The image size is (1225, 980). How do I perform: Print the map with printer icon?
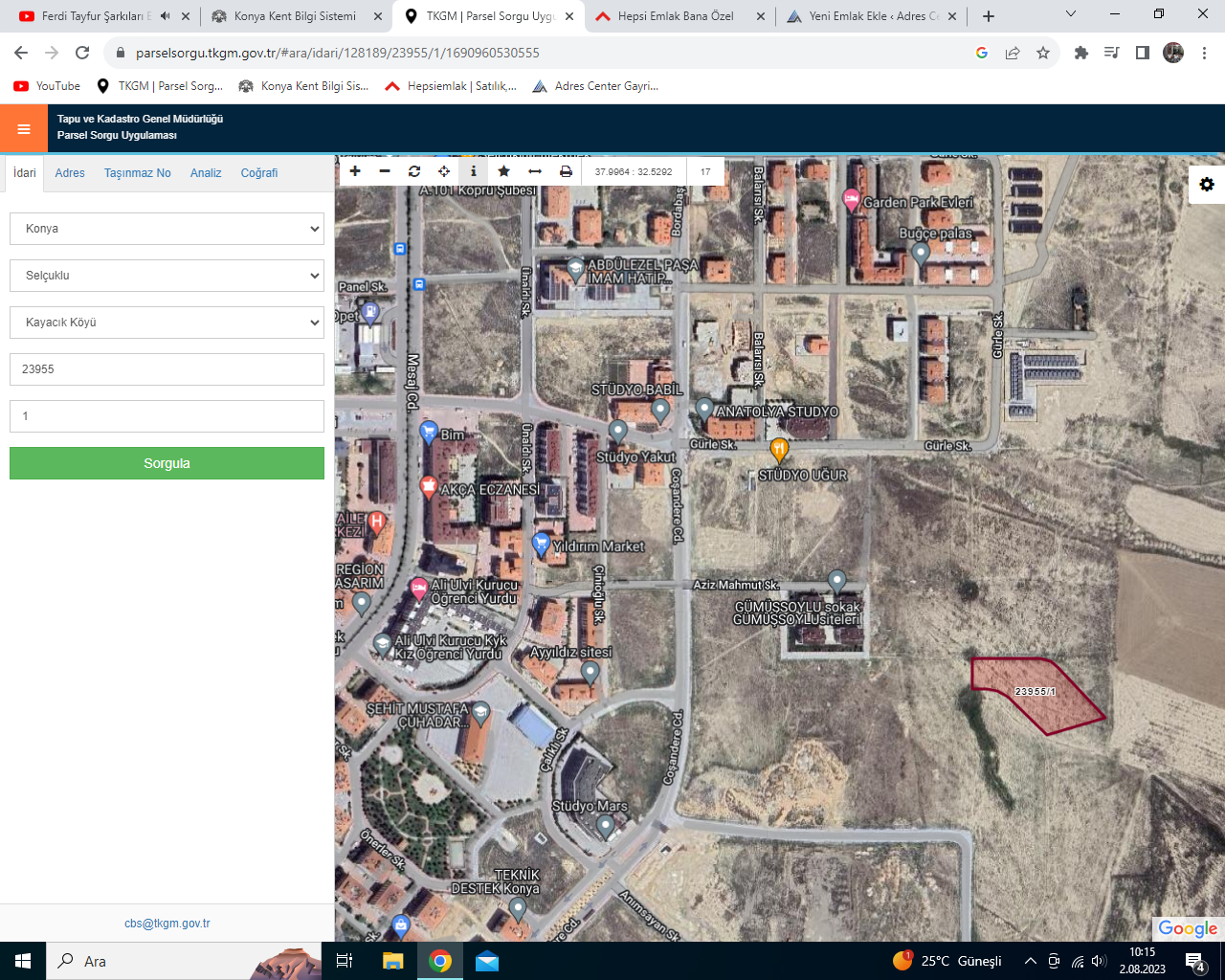[566, 171]
